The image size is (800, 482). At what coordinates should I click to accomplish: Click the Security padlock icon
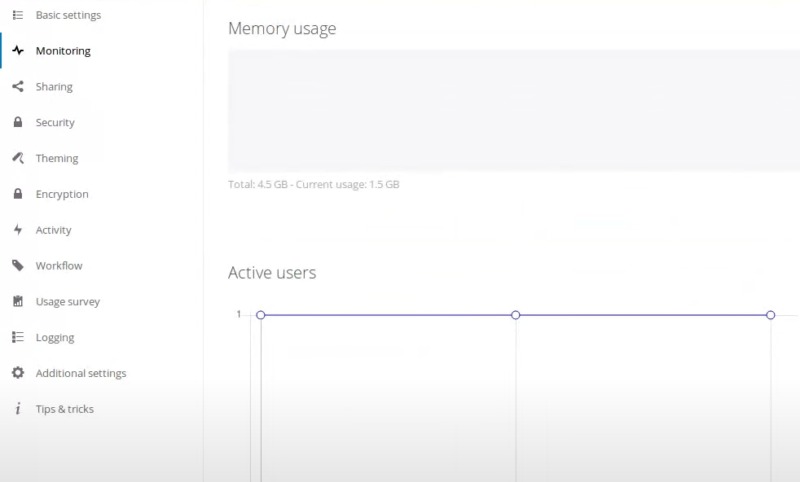pos(17,123)
